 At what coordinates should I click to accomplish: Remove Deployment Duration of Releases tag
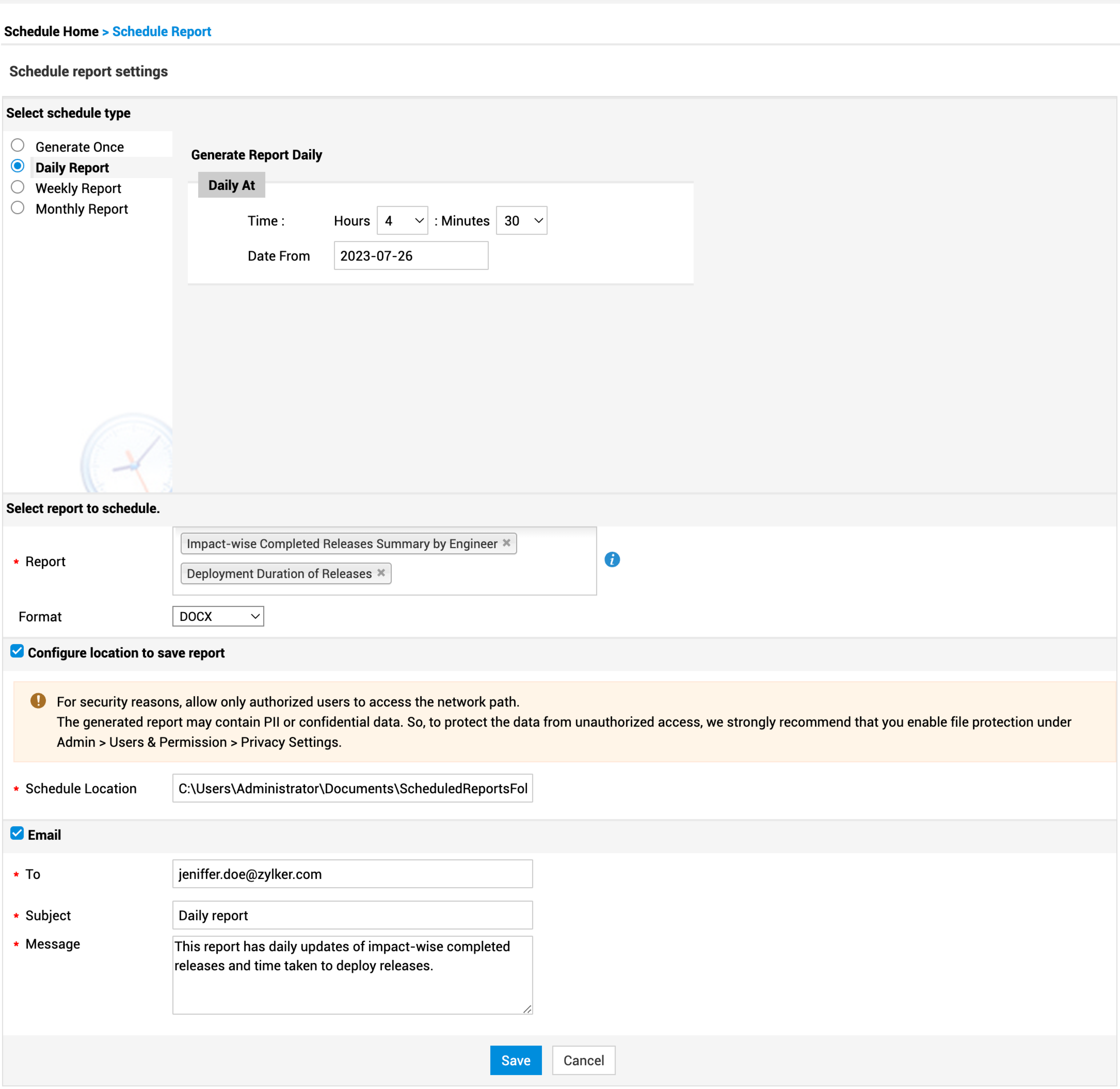[x=381, y=573]
